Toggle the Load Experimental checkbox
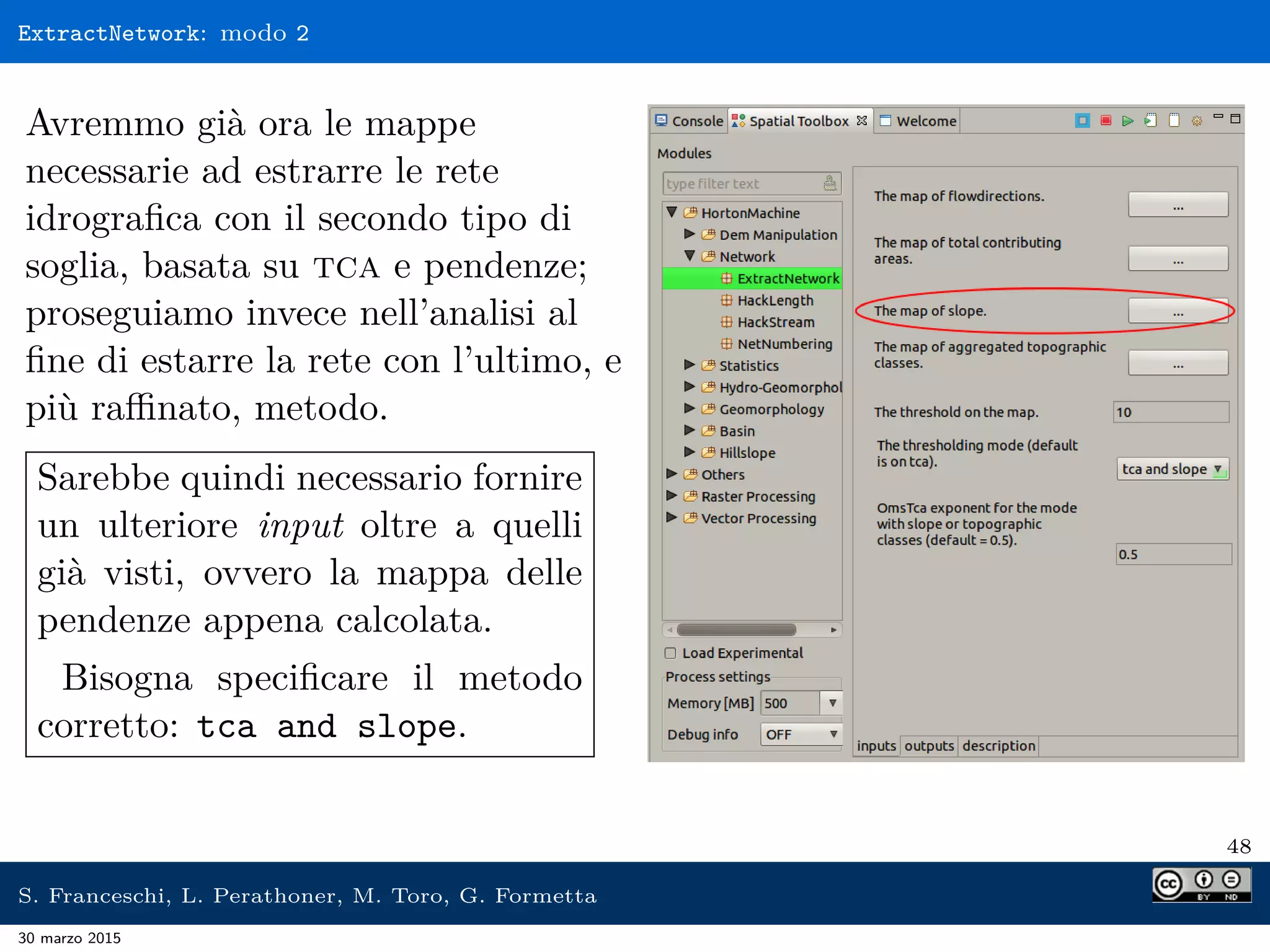The image size is (1270, 952). click(670, 653)
